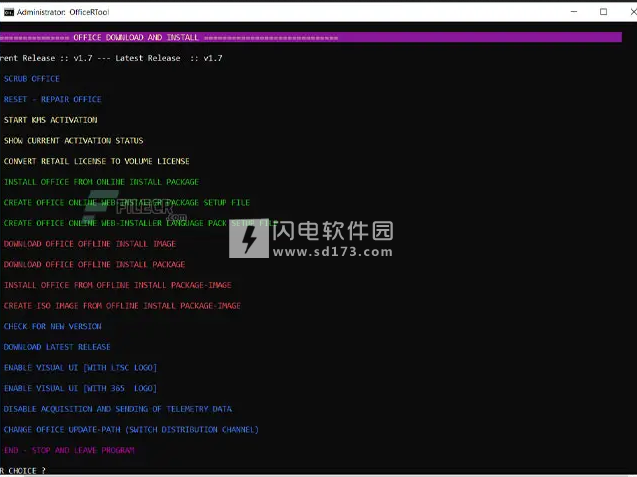Image resolution: width=637 pixels, height=477 pixels.
Task: Click the command prompt icon in title bar
Action: pyautogui.click(x=9, y=12)
